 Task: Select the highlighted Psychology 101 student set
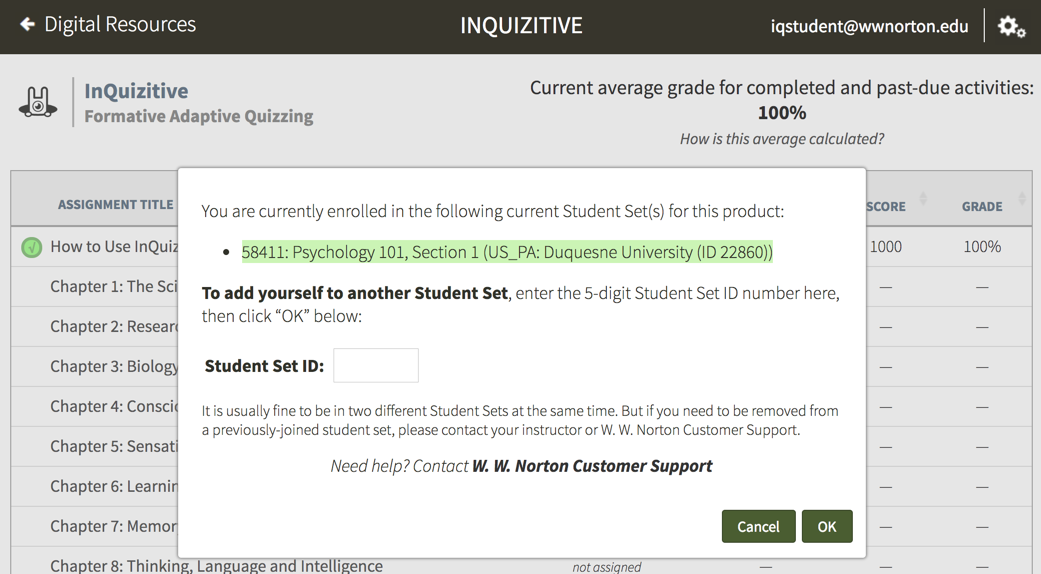(x=507, y=252)
